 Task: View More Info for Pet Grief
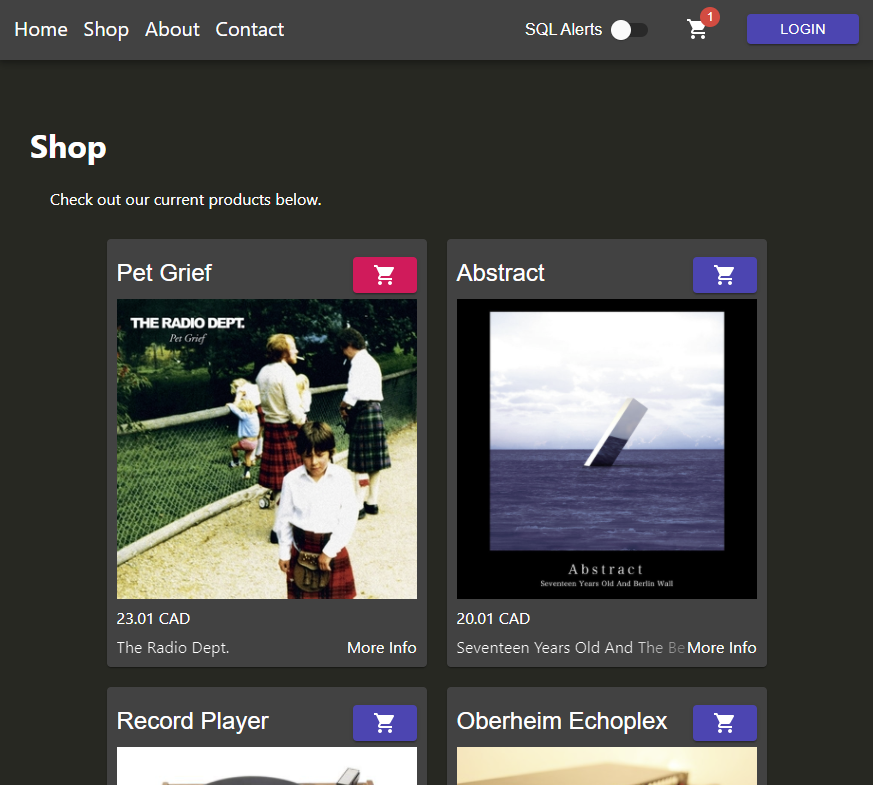381,647
